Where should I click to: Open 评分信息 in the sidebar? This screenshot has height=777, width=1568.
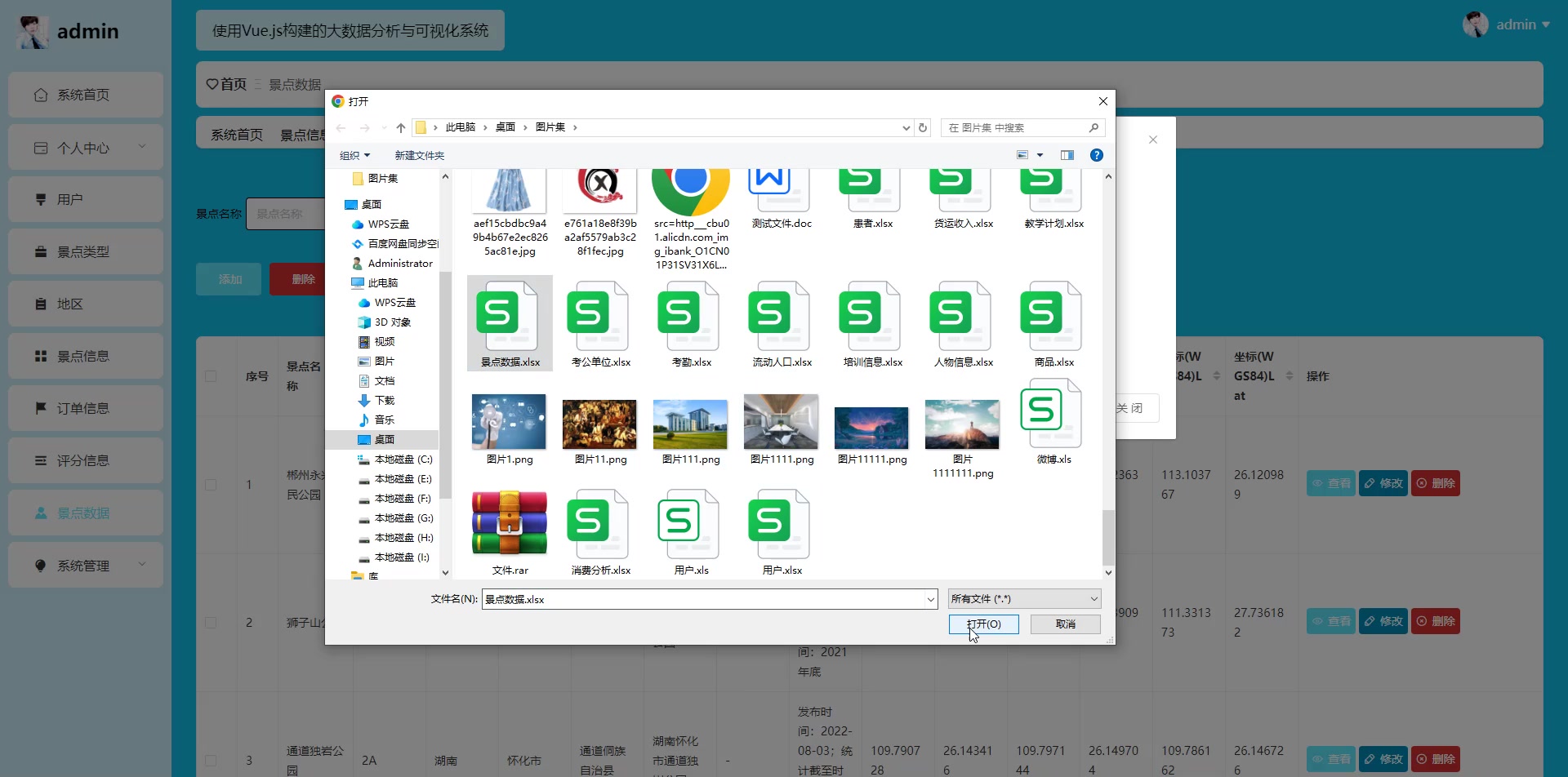pos(86,460)
